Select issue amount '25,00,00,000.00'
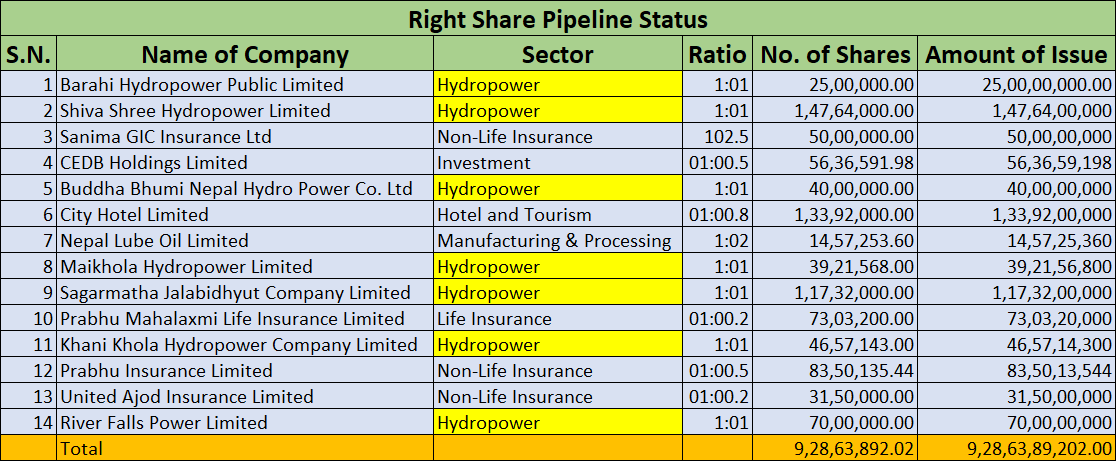This screenshot has width=1117, height=462. coord(1017,85)
